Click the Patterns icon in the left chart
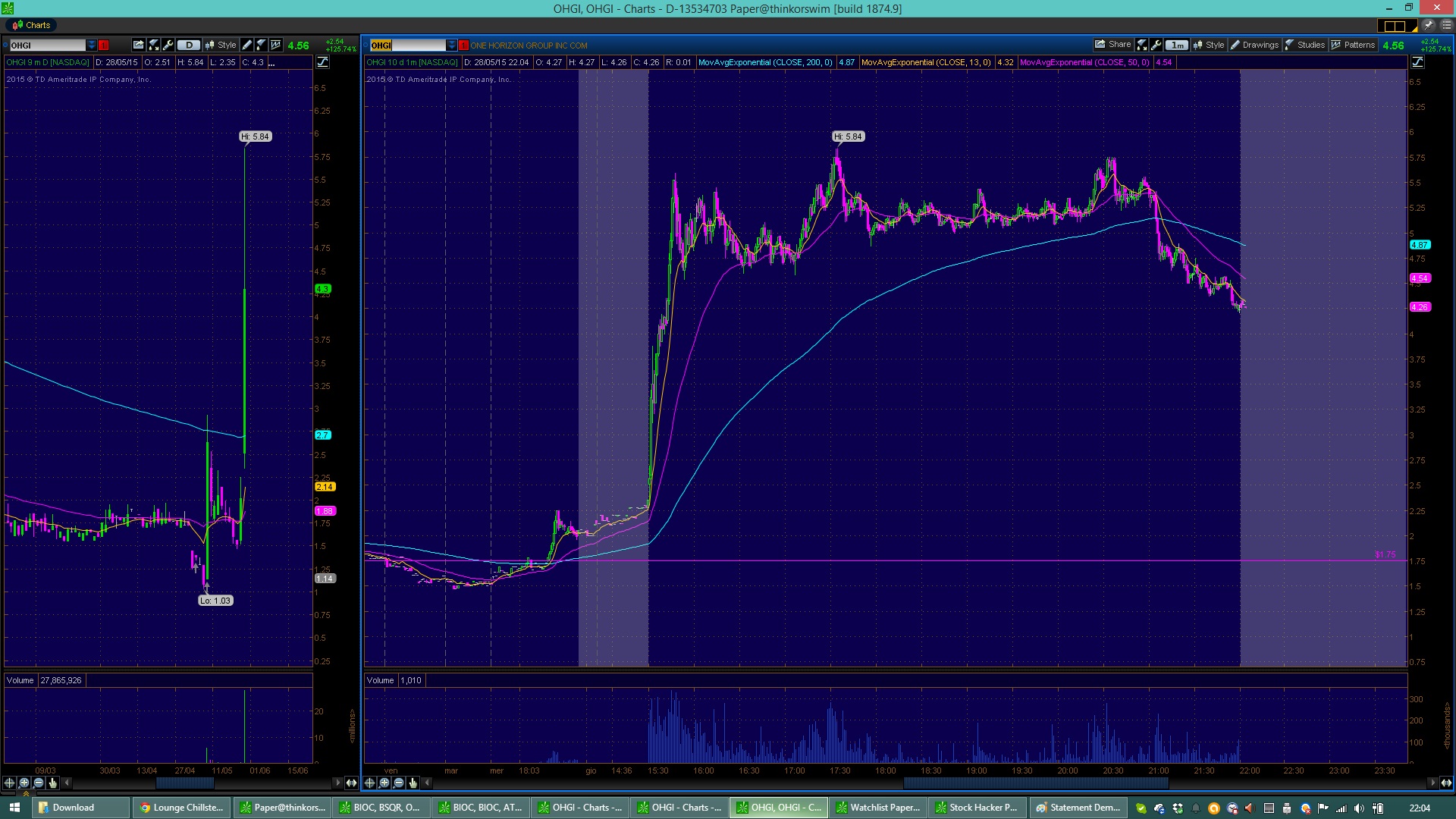 point(276,45)
